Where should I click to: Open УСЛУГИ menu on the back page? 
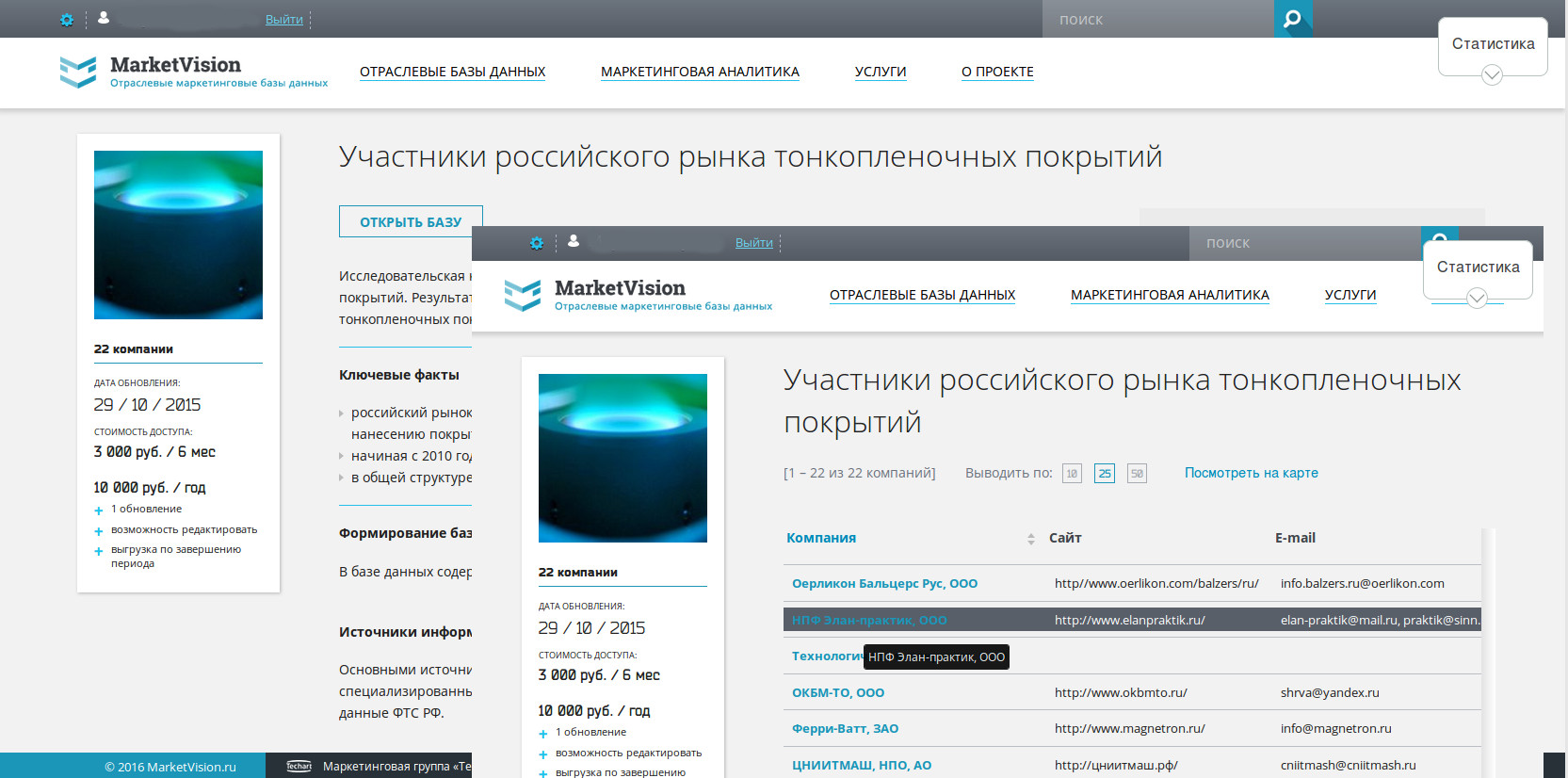click(x=881, y=72)
